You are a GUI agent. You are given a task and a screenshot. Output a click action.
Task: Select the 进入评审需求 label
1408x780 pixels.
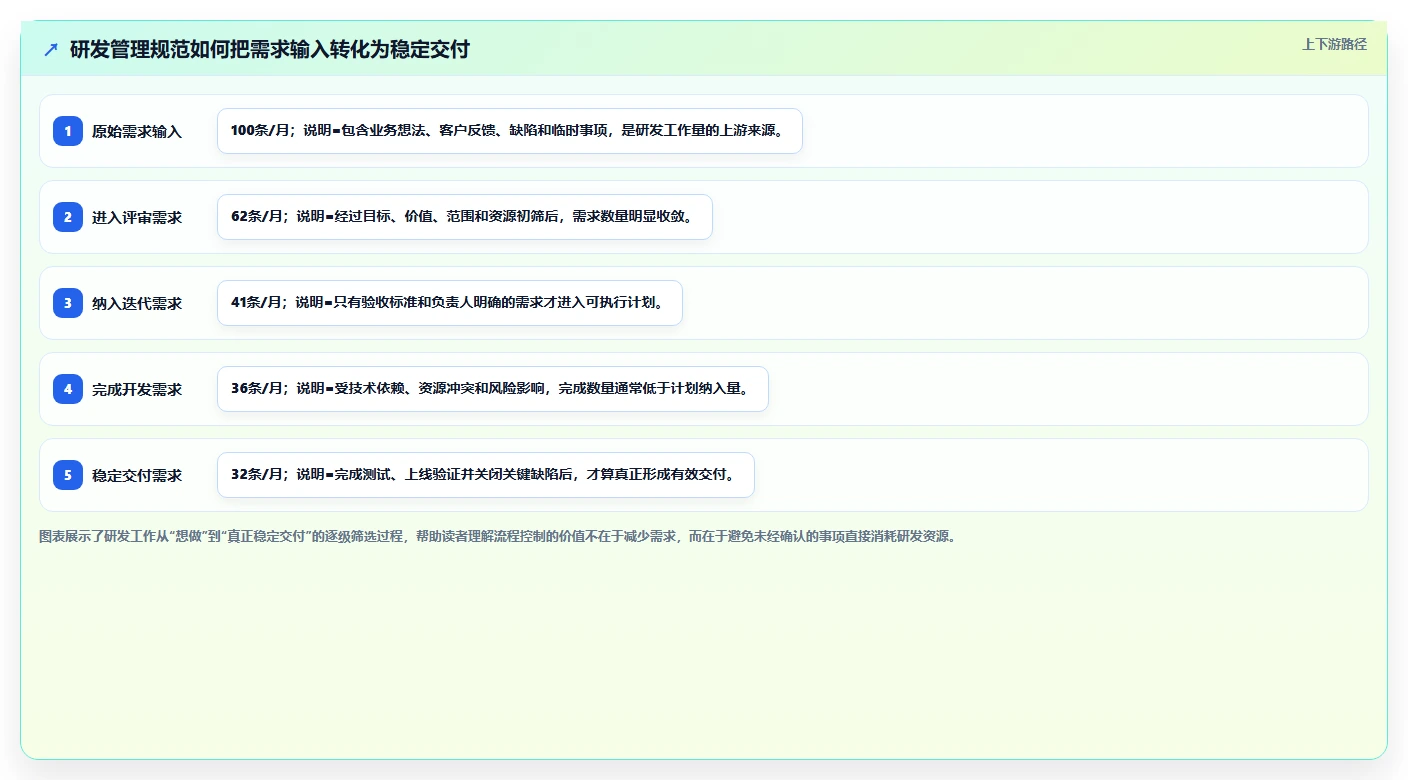coord(137,217)
